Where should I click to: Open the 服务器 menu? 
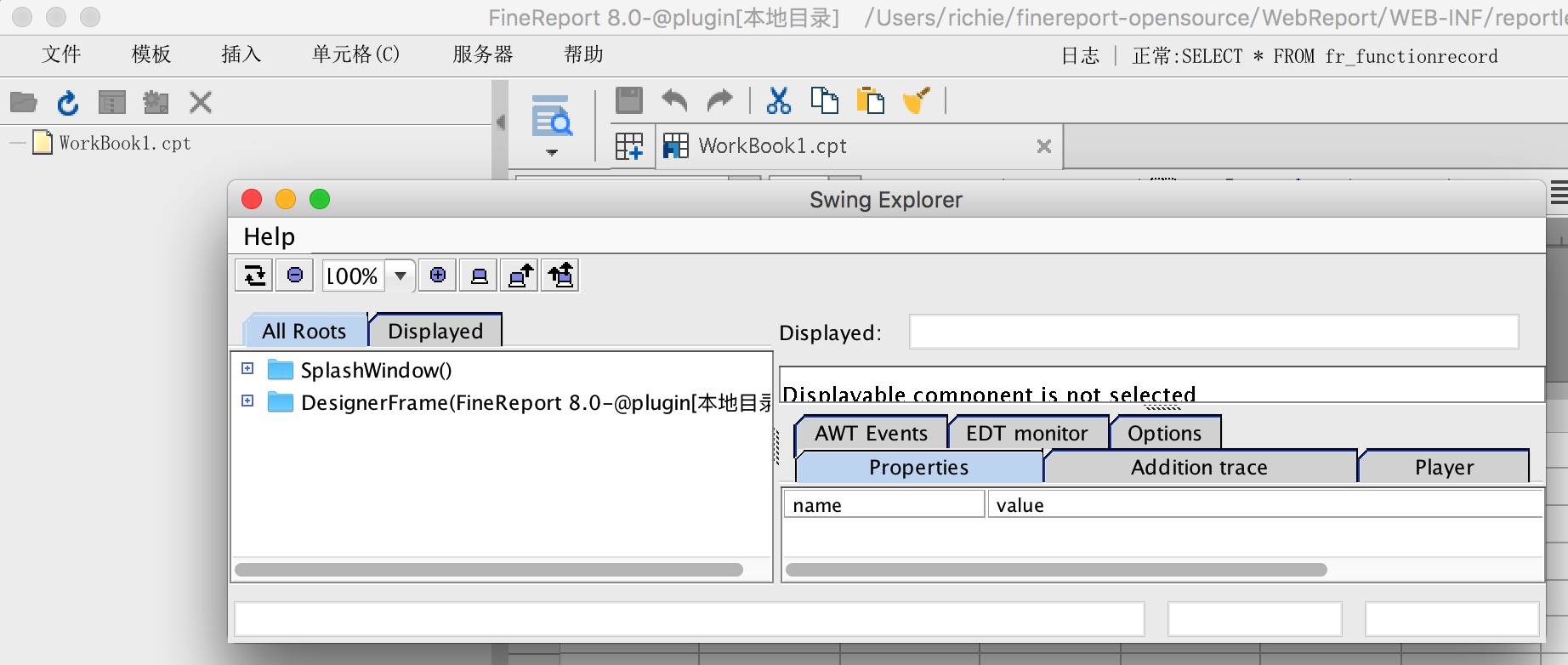(483, 54)
